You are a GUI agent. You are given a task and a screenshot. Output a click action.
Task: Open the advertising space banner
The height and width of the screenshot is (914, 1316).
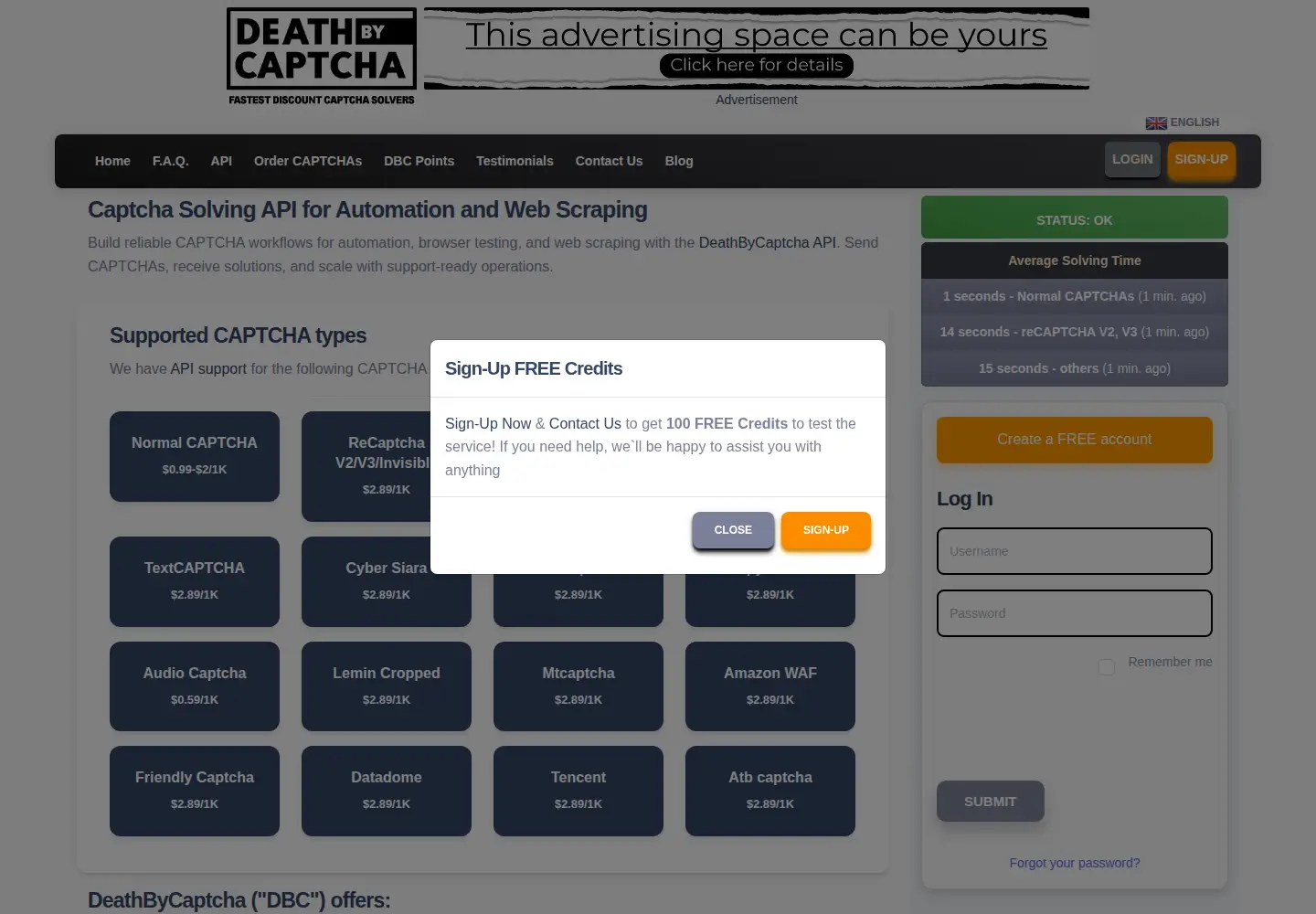point(757,48)
